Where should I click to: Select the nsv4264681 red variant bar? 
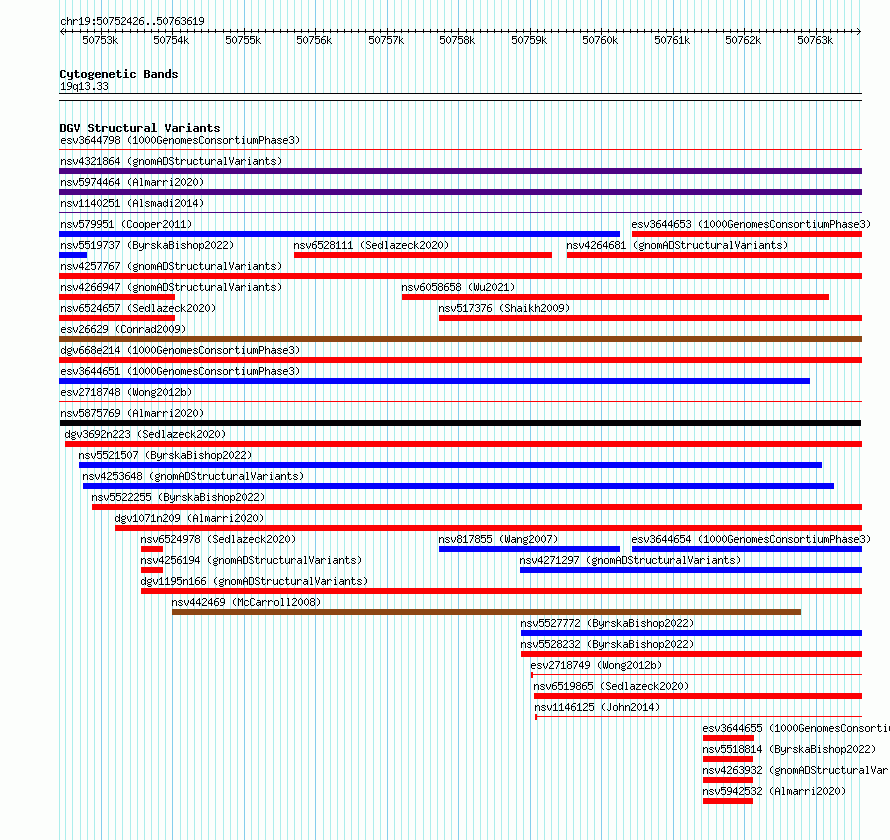coord(714,255)
